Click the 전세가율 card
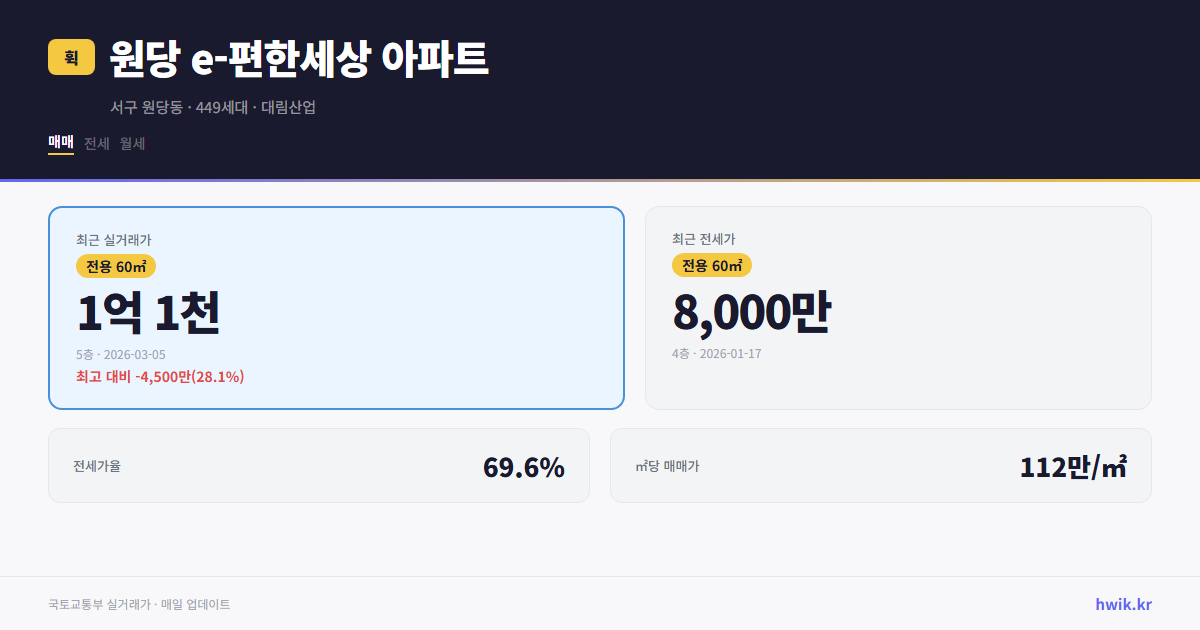Image resolution: width=1200 pixels, height=630 pixels. click(x=320, y=465)
